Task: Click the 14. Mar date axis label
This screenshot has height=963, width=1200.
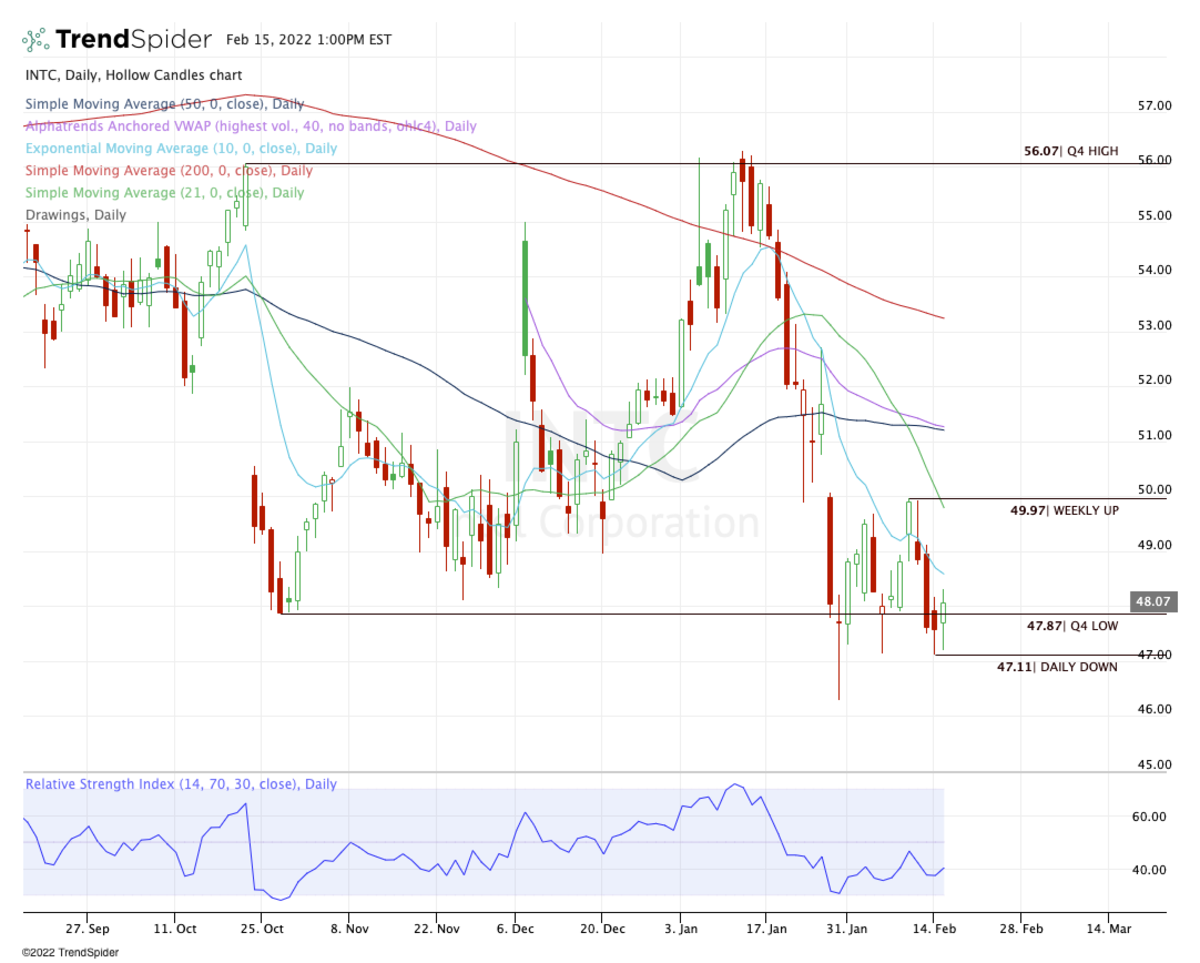Action: coord(1109,929)
